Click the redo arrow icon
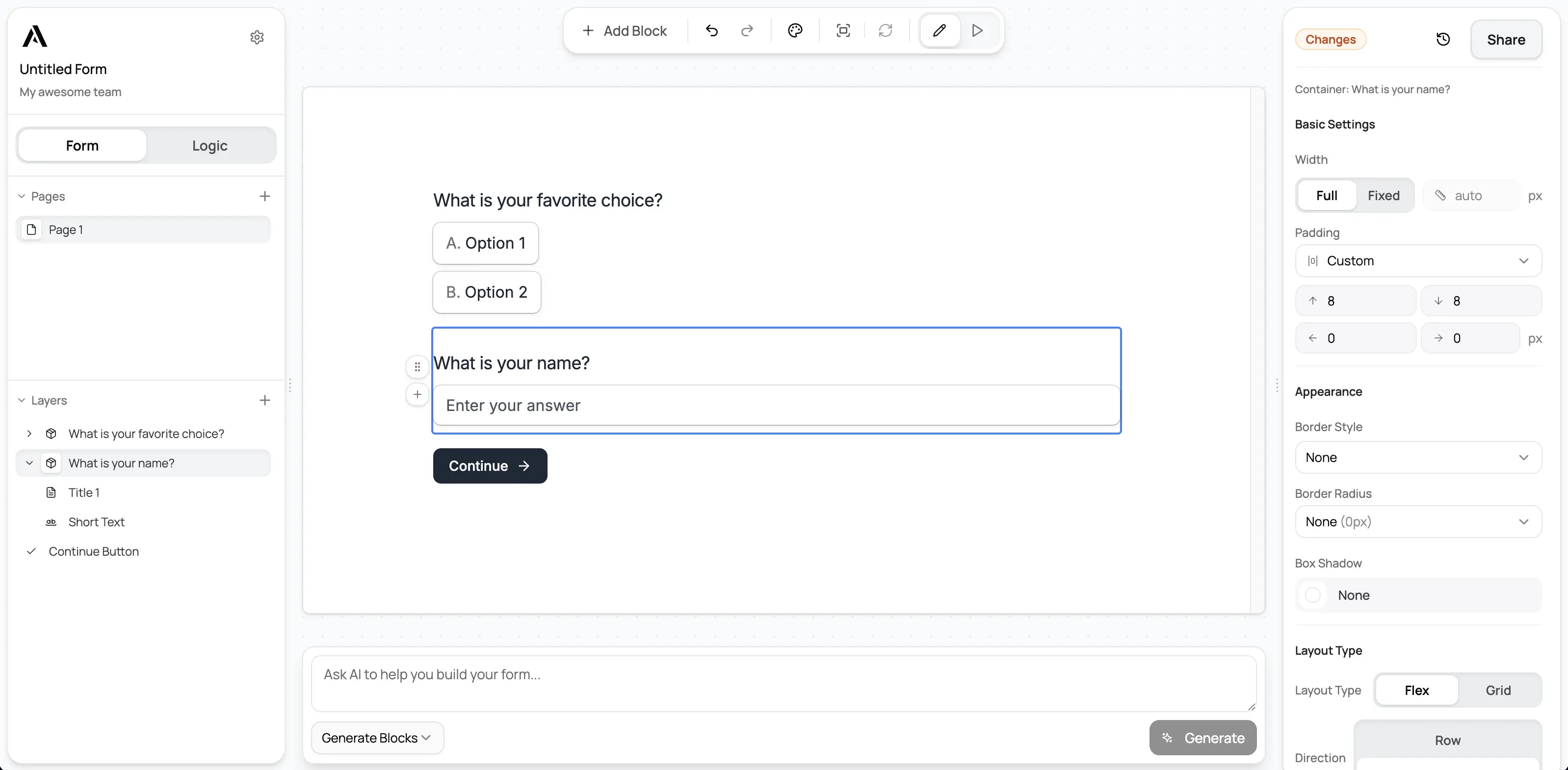 (747, 30)
